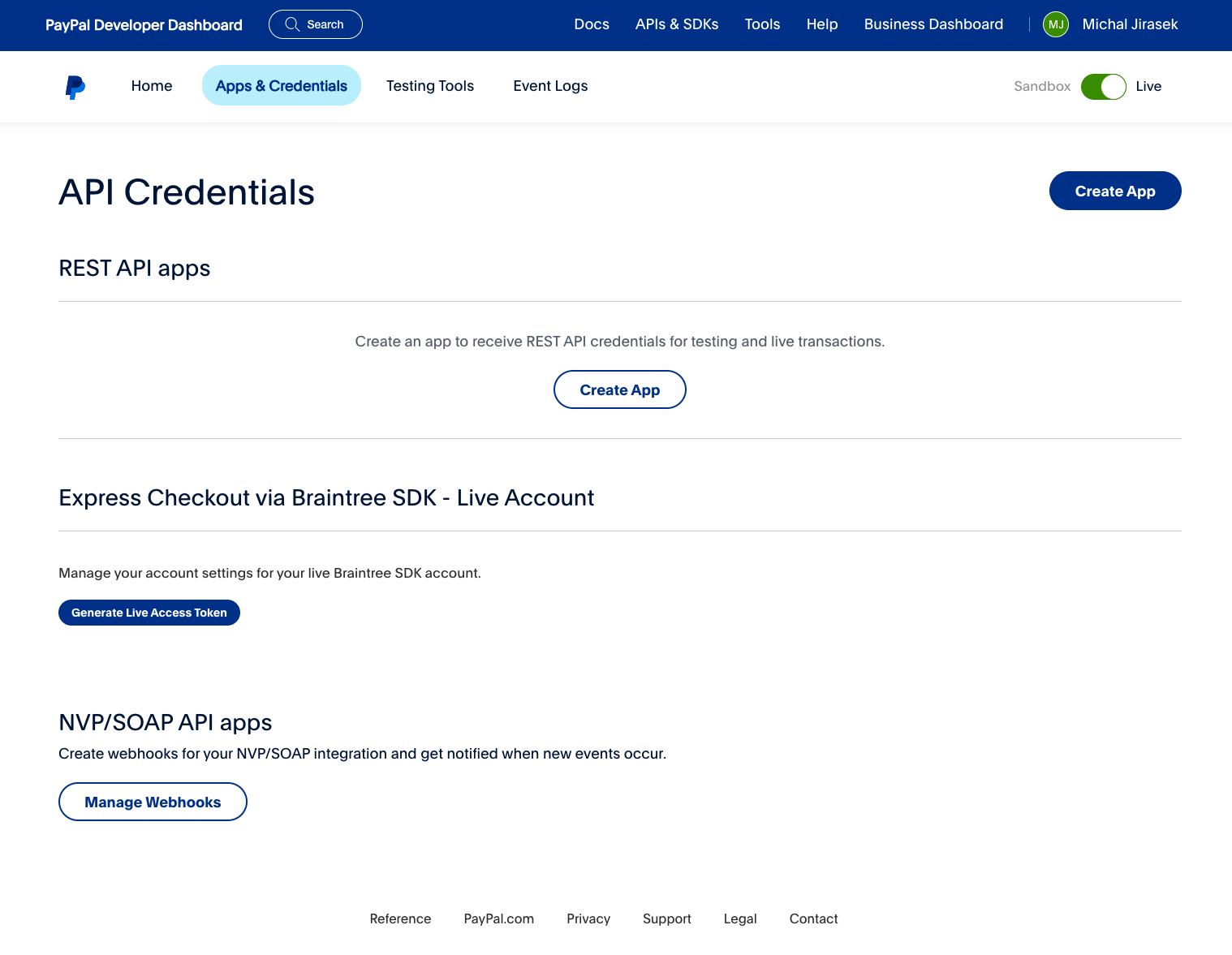Viewport: 1232px width, 955px height.
Task: Click PayPal Developer Dashboard title
Action: pos(144,25)
